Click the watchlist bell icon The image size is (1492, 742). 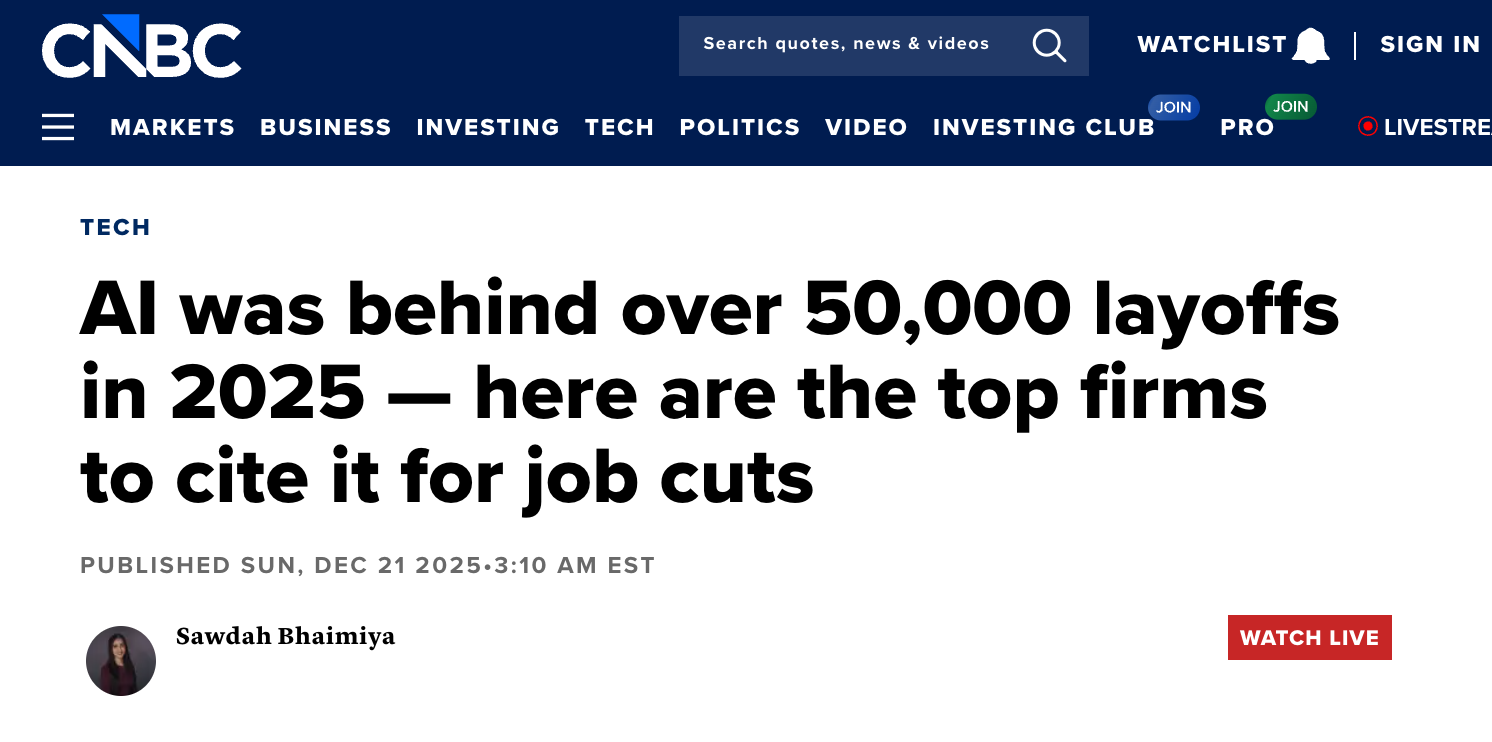1310,45
